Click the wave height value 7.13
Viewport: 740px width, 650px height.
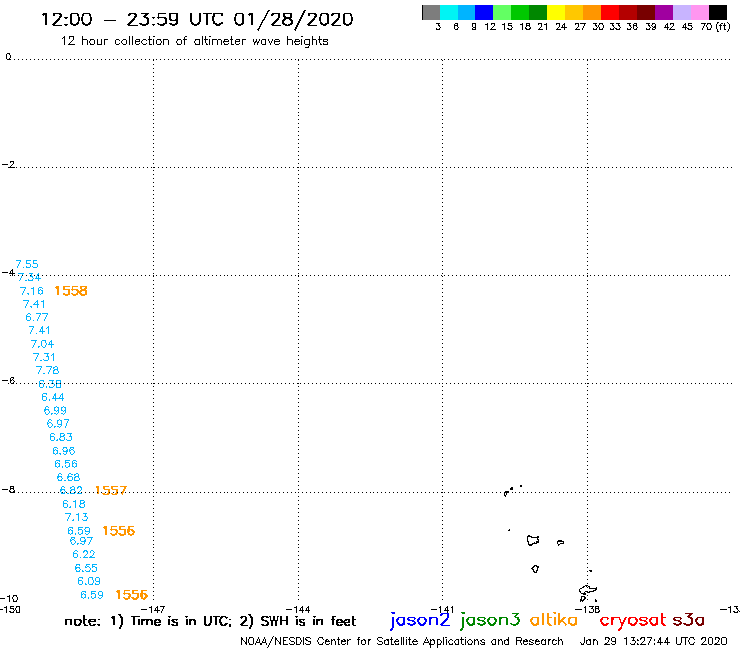pos(76,517)
